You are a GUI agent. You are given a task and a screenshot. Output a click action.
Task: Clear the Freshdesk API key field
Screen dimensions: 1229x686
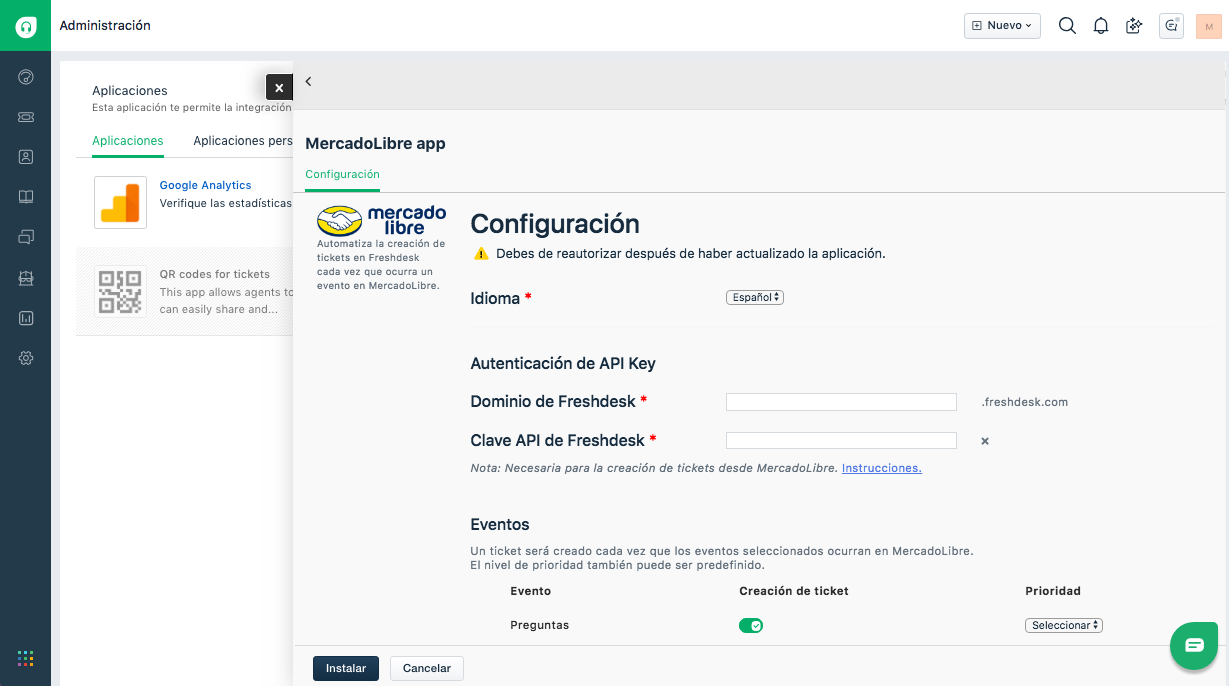click(985, 441)
